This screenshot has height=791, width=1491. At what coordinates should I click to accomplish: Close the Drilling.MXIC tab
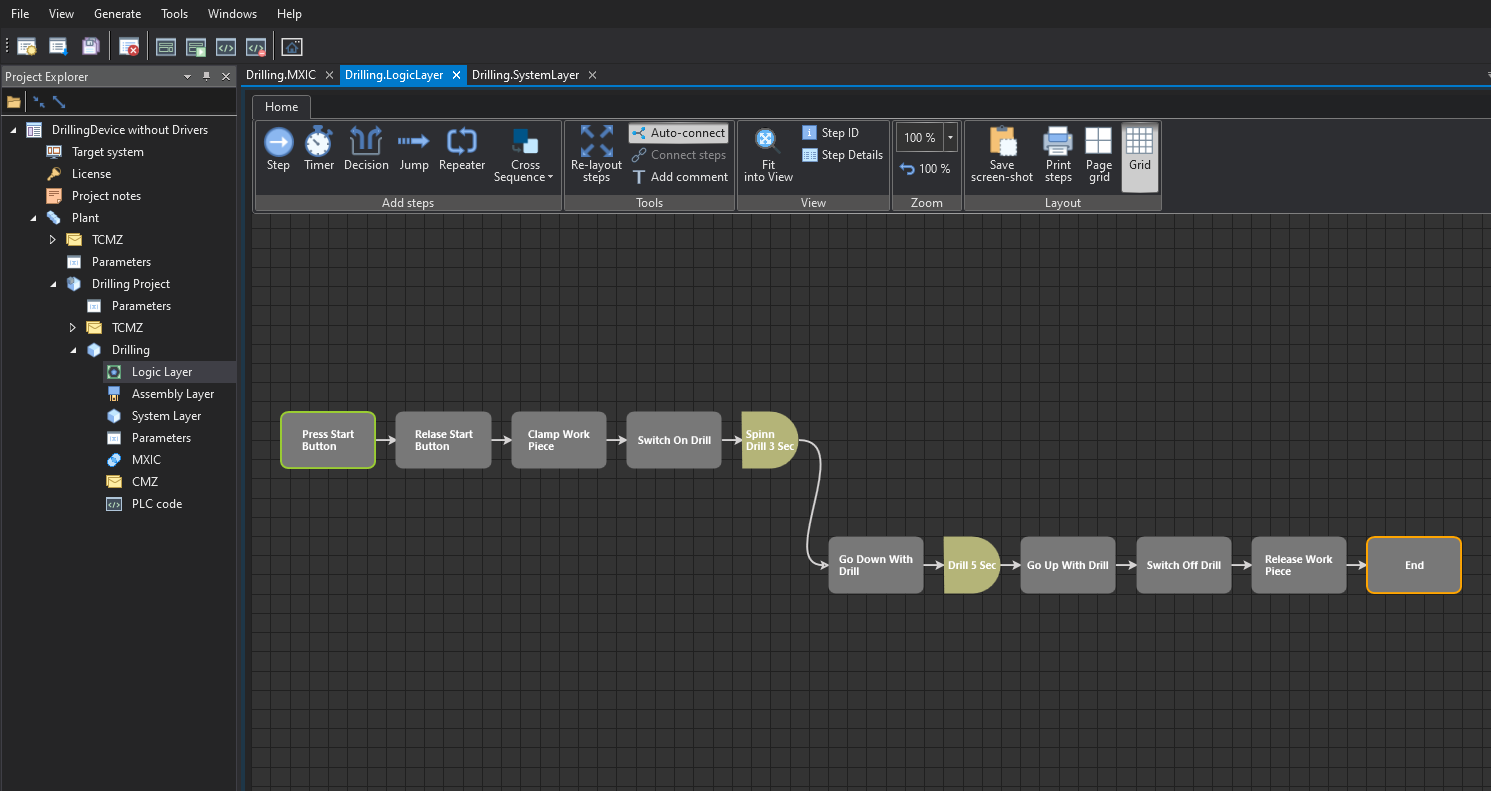click(329, 75)
